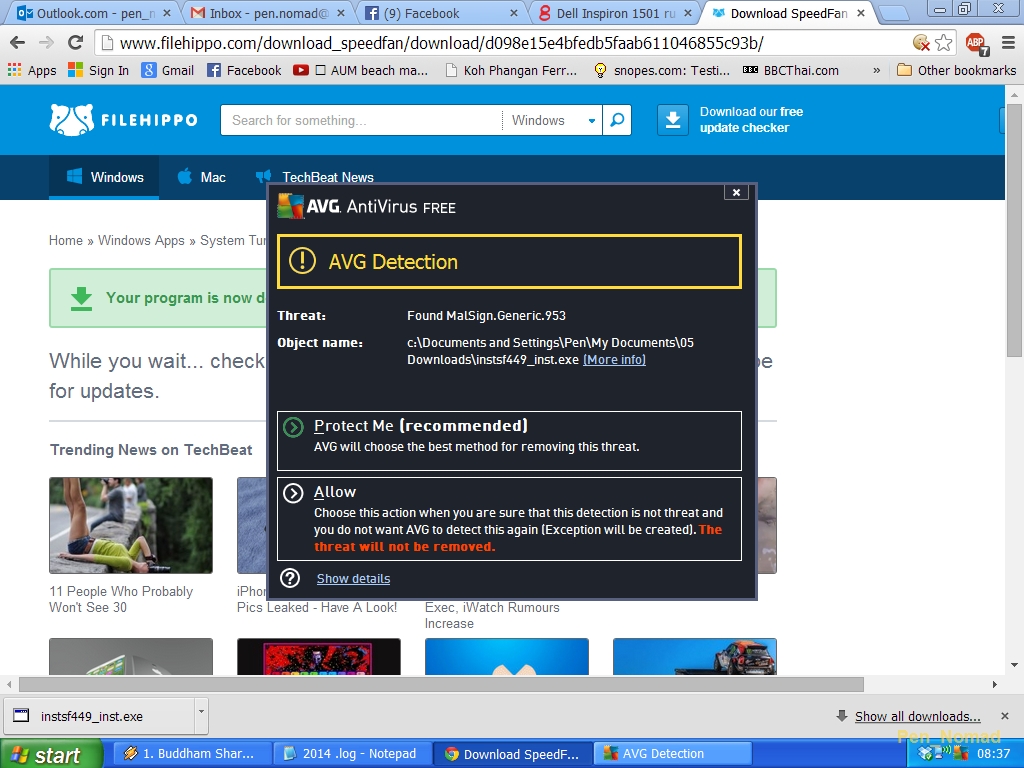Switch to the Gmail Inbox tab

(x=266, y=13)
